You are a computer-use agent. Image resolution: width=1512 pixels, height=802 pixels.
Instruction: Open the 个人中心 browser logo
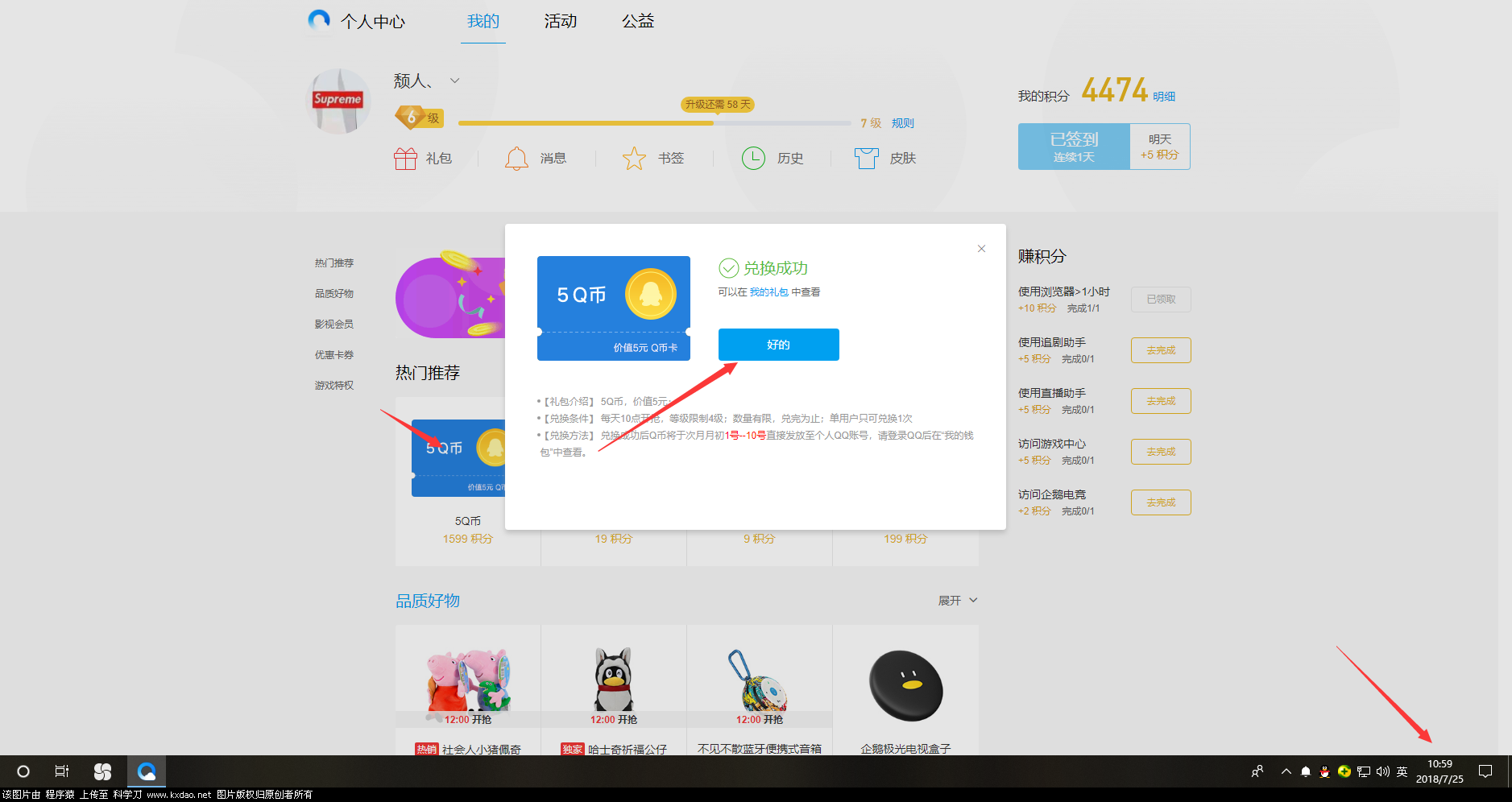point(319,20)
